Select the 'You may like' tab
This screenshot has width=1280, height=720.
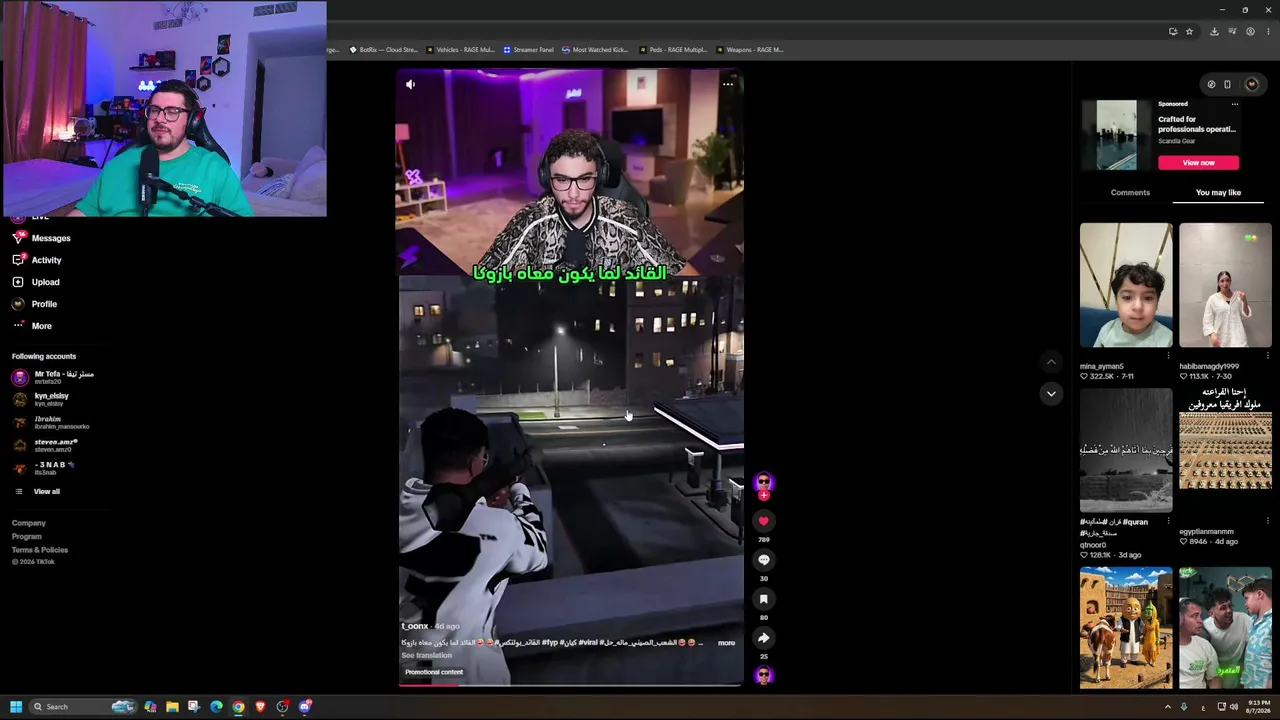pyautogui.click(x=1218, y=193)
